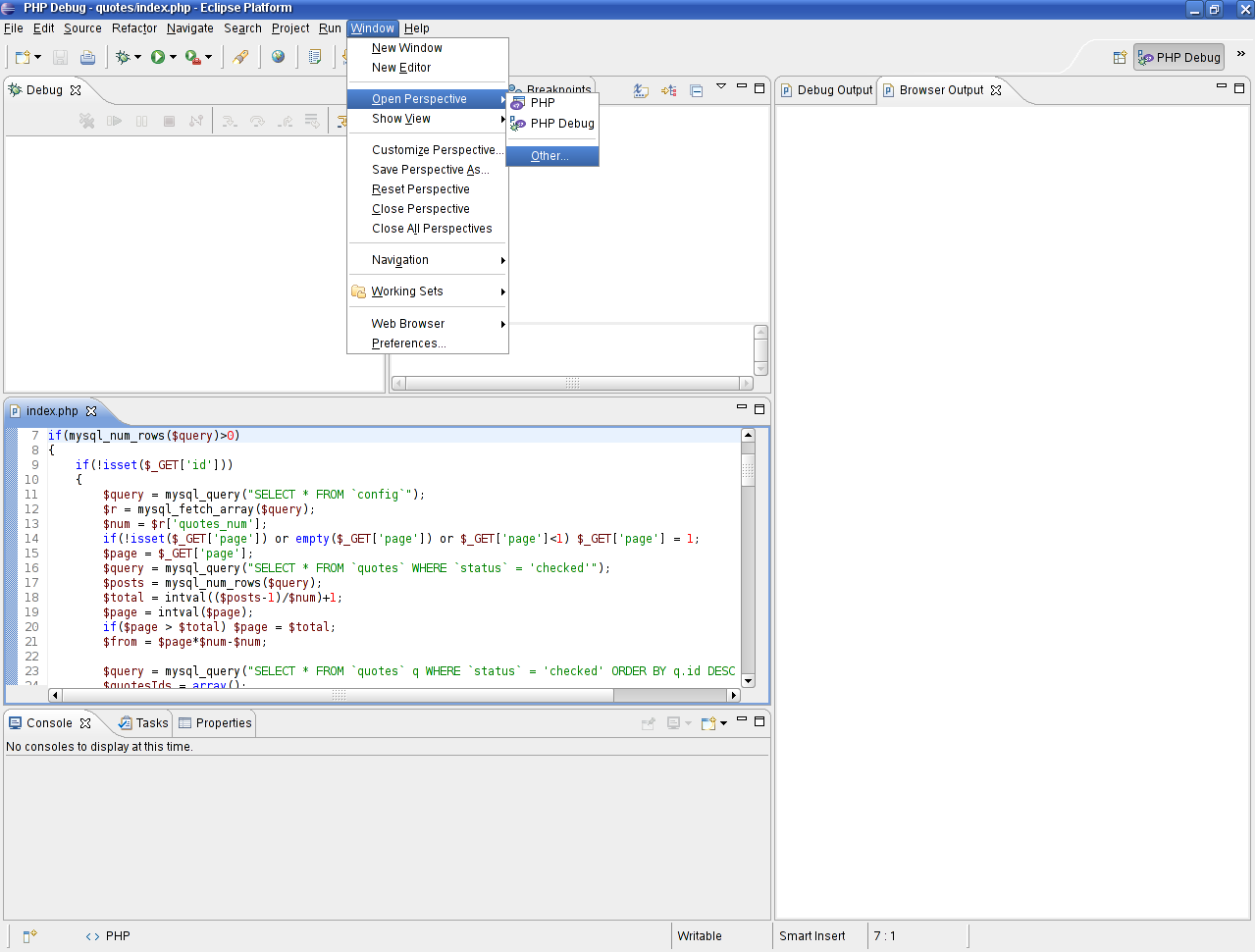Image resolution: width=1256 pixels, height=952 pixels.
Task: Choose Customize Perspective... menu entry
Action: click(x=428, y=150)
